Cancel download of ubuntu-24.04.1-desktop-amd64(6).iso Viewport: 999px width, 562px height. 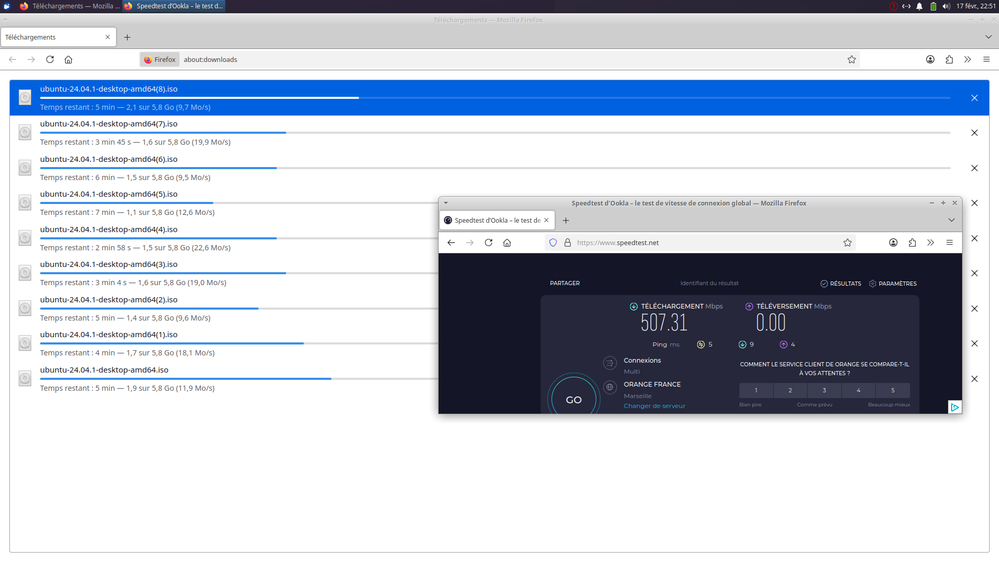974,168
